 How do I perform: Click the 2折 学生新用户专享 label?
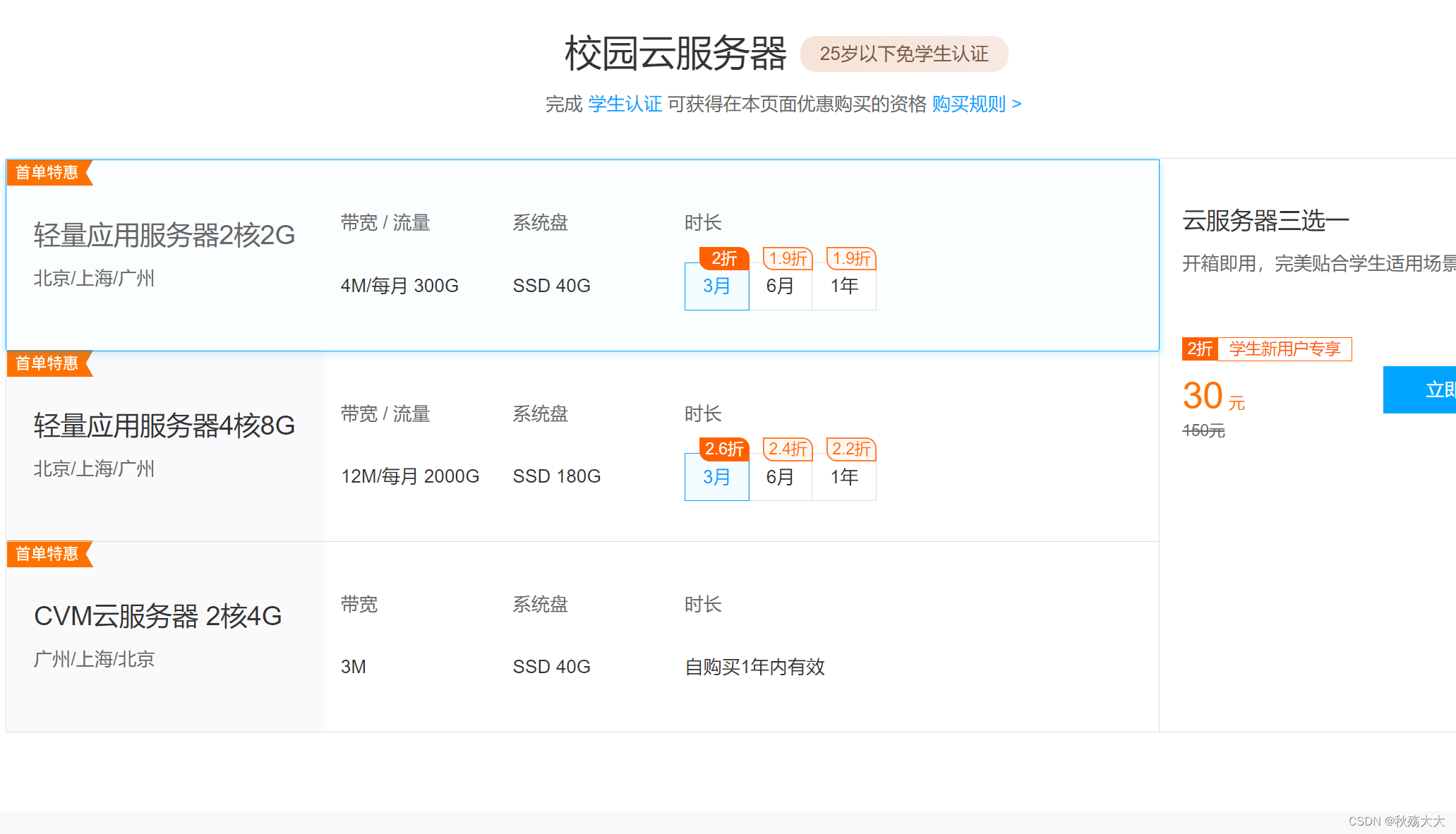coord(1267,349)
